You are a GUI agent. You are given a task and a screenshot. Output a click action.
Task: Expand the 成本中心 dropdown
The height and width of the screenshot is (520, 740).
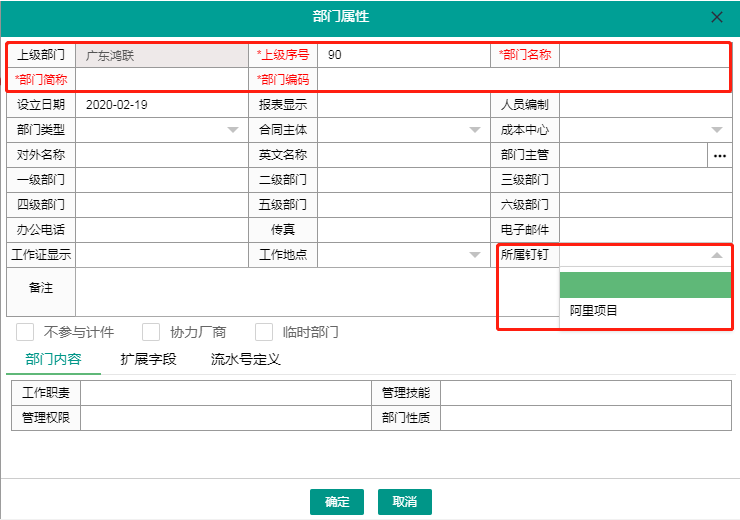[717, 130]
